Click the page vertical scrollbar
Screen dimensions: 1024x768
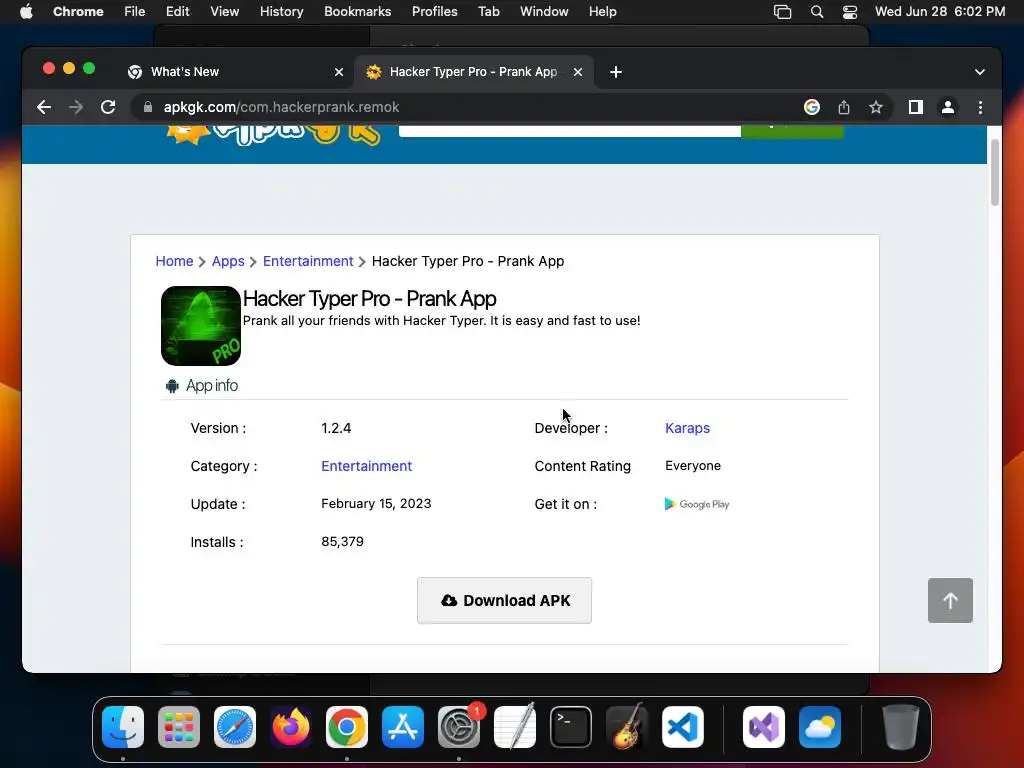(995, 173)
